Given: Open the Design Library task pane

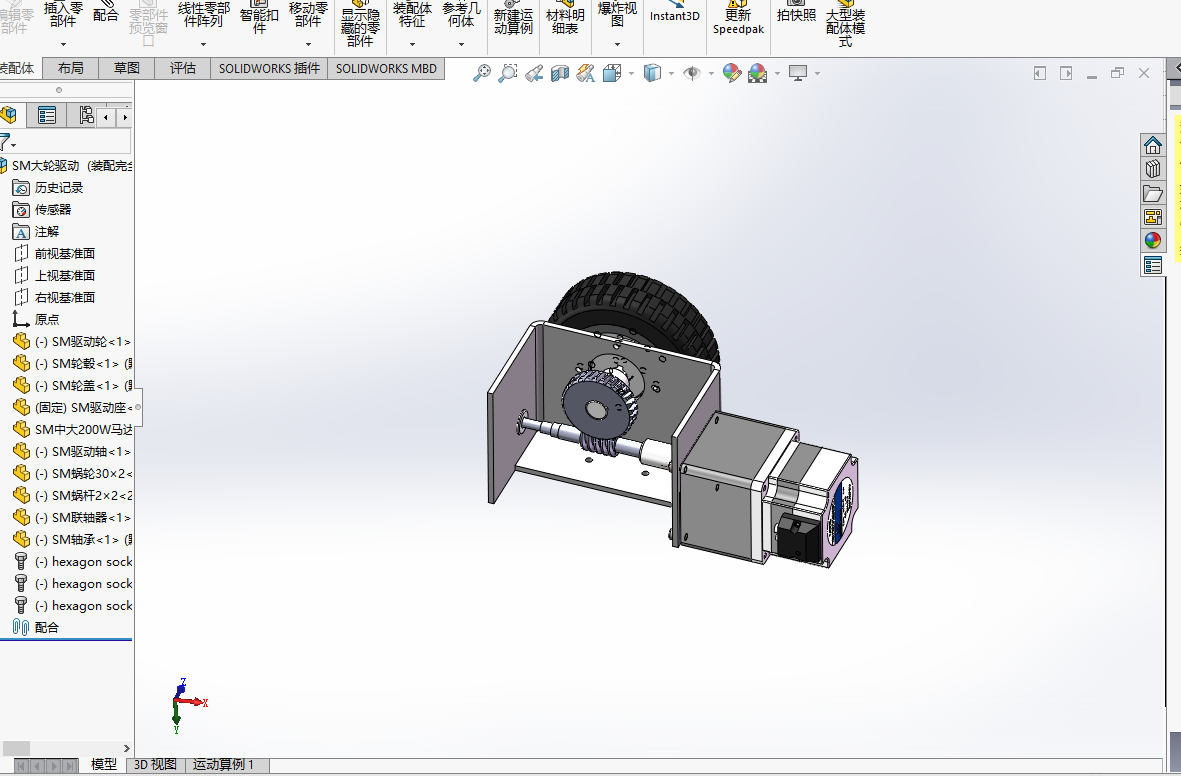Looking at the screenshot, I should [1152, 169].
